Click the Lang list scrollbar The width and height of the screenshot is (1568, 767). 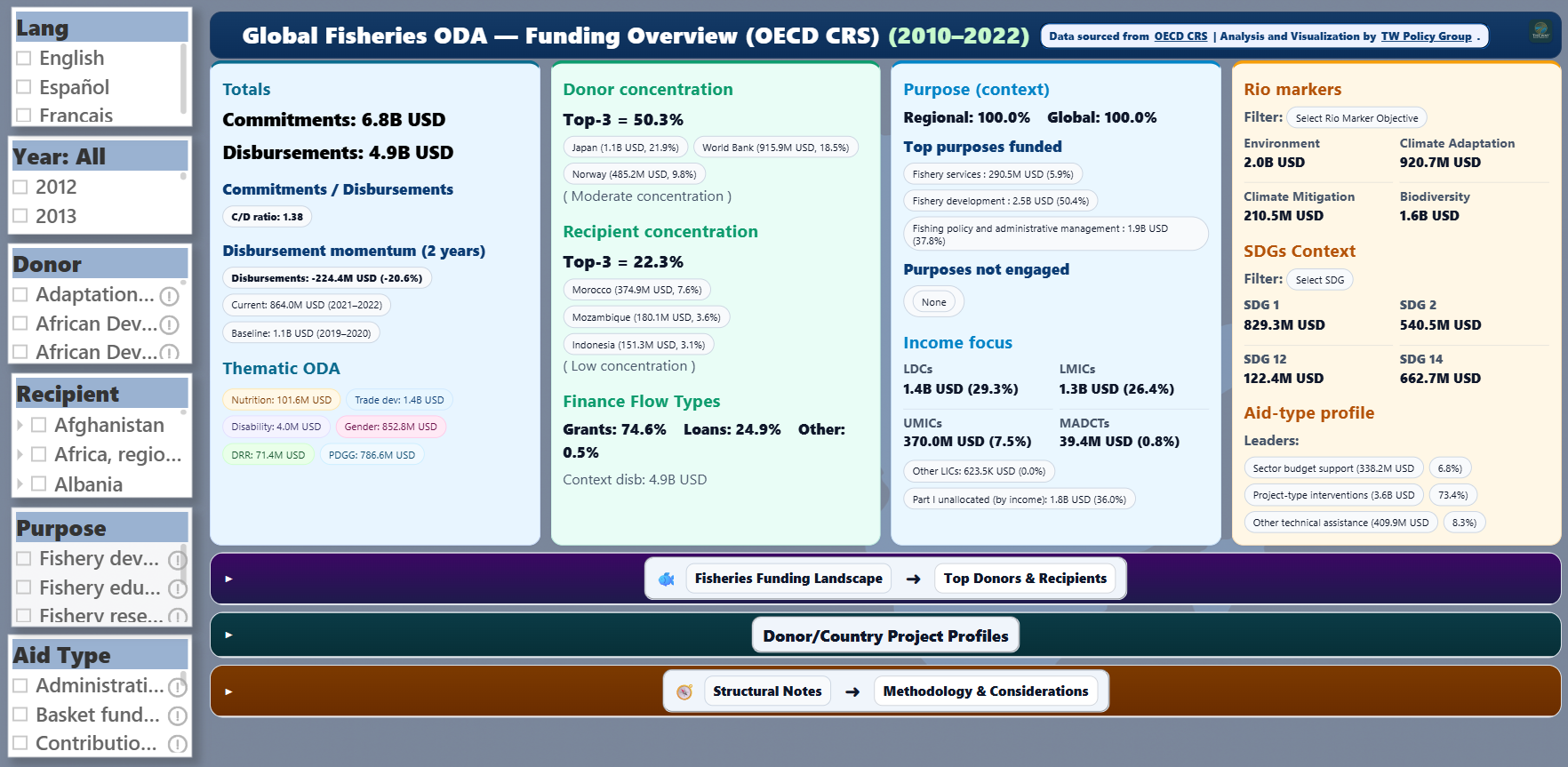coord(184,78)
